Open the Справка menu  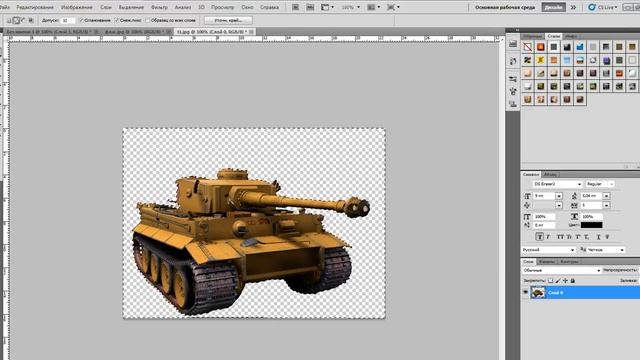click(x=269, y=7)
